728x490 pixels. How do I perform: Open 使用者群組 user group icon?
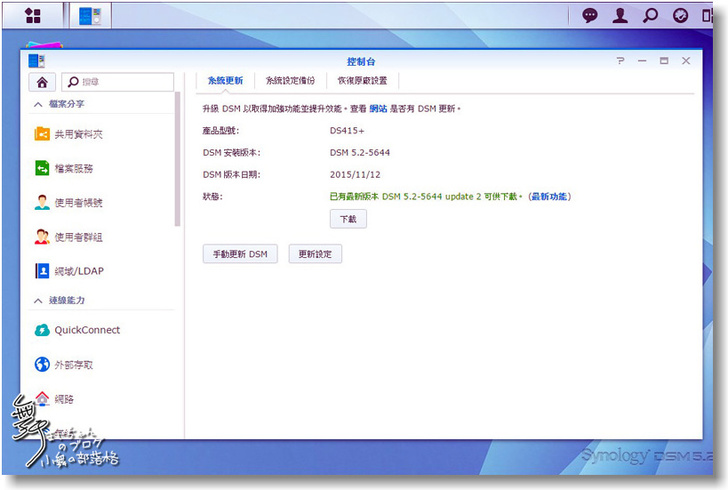[x=42, y=237]
